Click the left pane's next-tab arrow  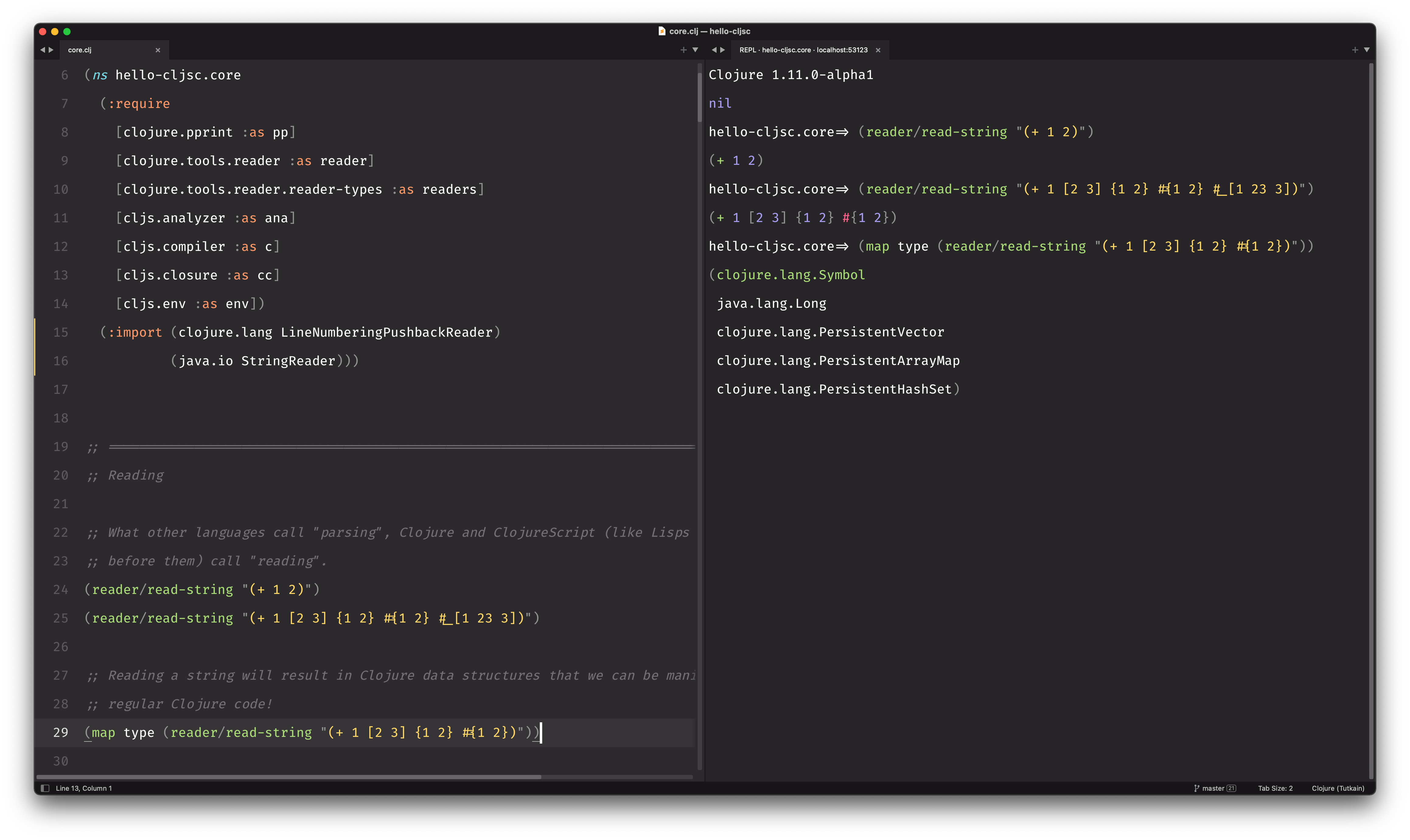point(51,50)
